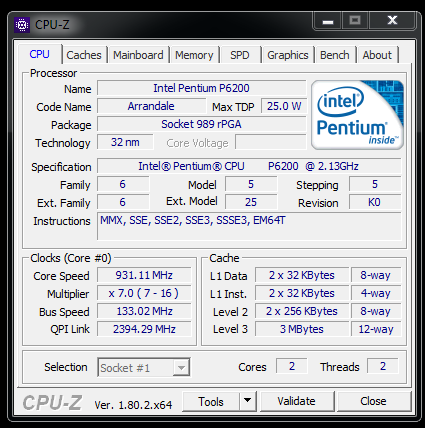Click the Revision value 'K0'

pyautogui.click(x=375, y=202)
